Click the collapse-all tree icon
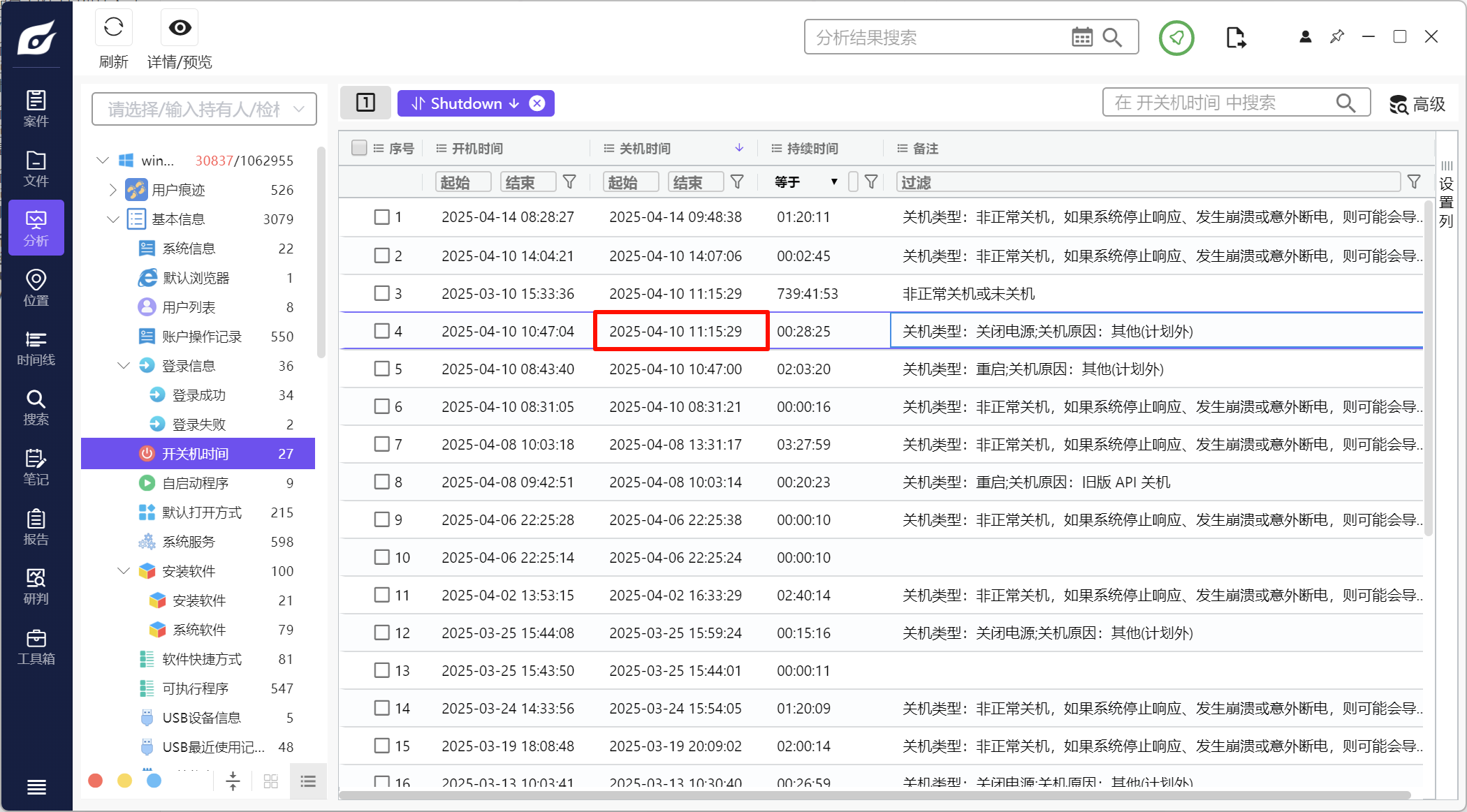 233,781
